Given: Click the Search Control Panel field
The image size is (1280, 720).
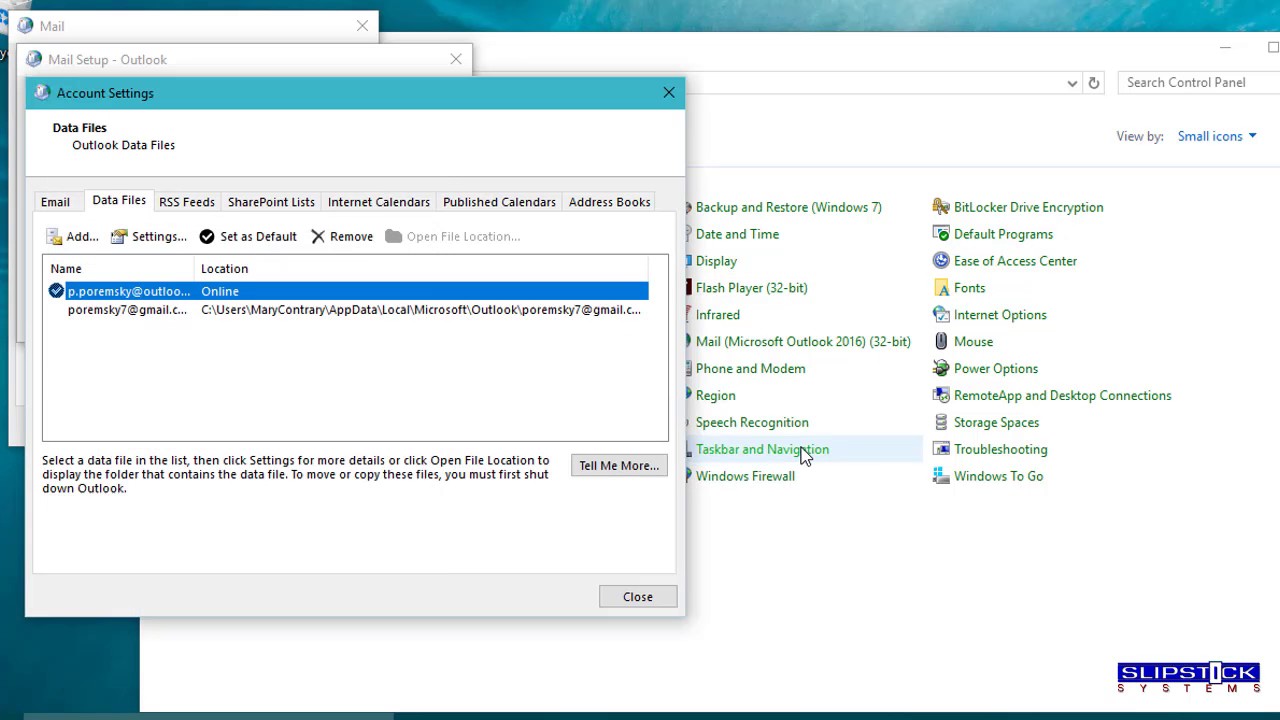Looking at the screenshot, I should pos(1200,83).
